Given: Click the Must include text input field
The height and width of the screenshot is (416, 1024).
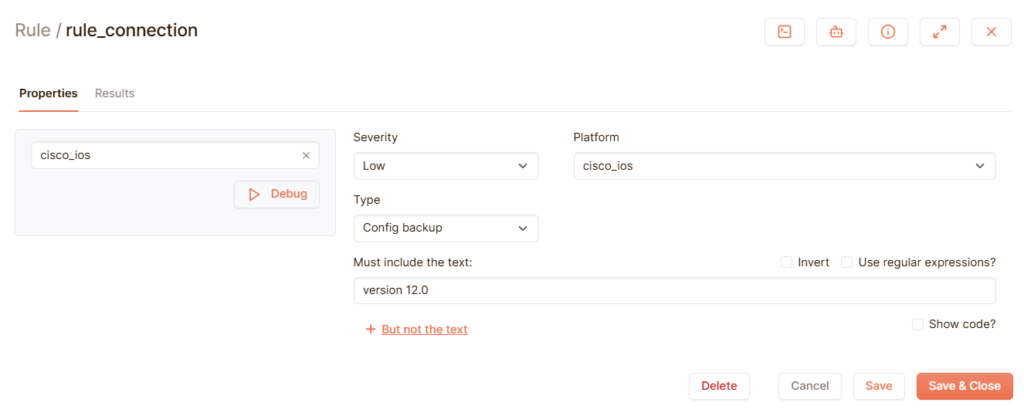Looking at the screenshot, I should [674, 290].
